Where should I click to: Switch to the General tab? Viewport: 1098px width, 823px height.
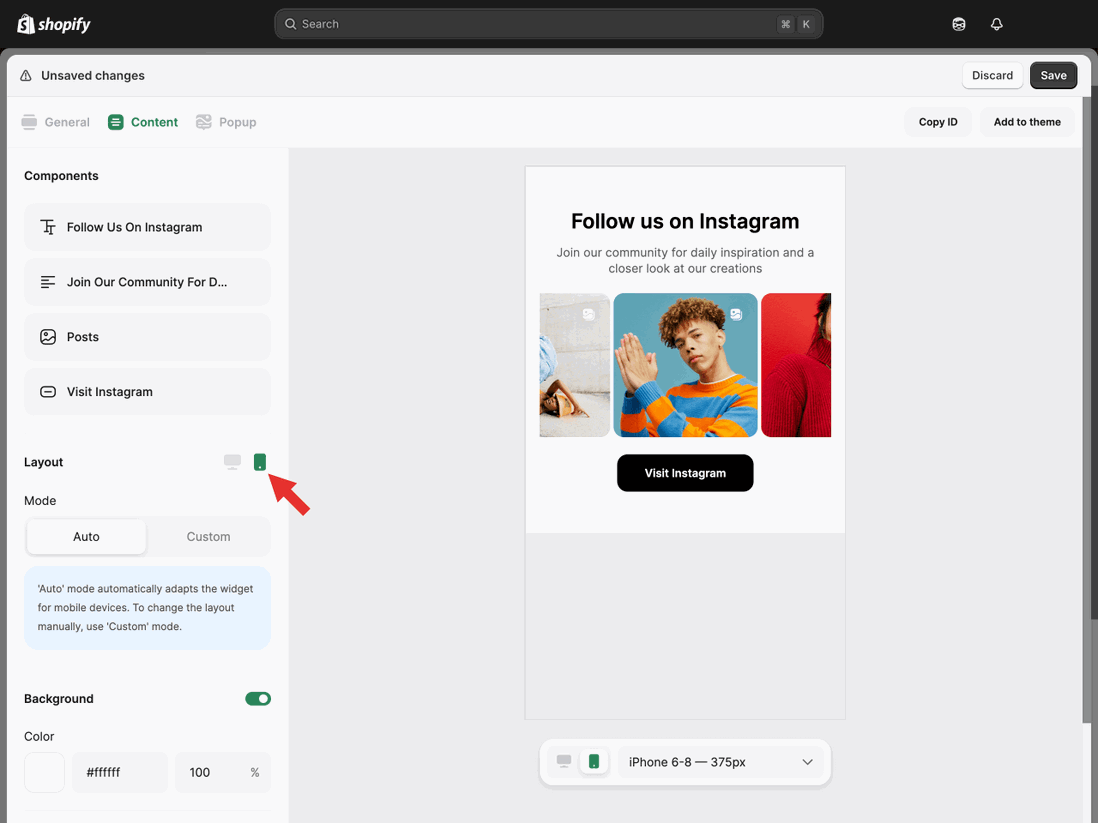[56, 121]
